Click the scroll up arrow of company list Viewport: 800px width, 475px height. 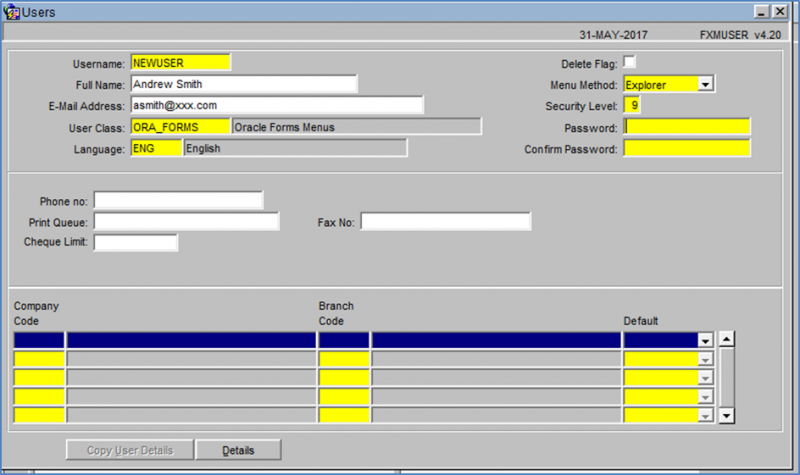point(727,339)
